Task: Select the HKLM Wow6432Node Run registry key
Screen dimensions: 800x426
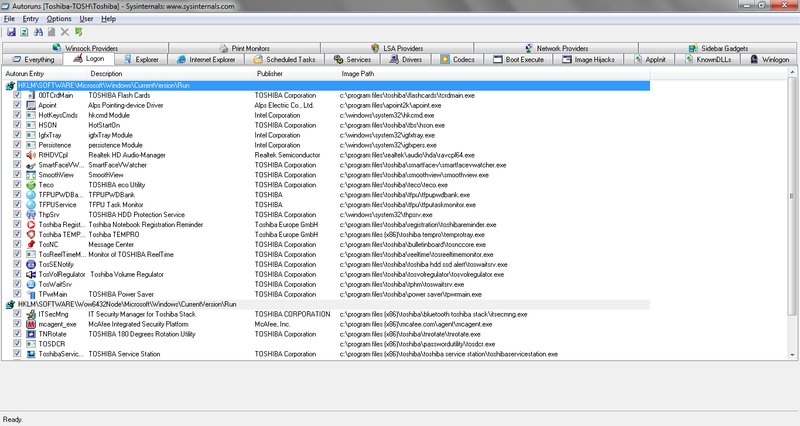Action: pos(127,305)
